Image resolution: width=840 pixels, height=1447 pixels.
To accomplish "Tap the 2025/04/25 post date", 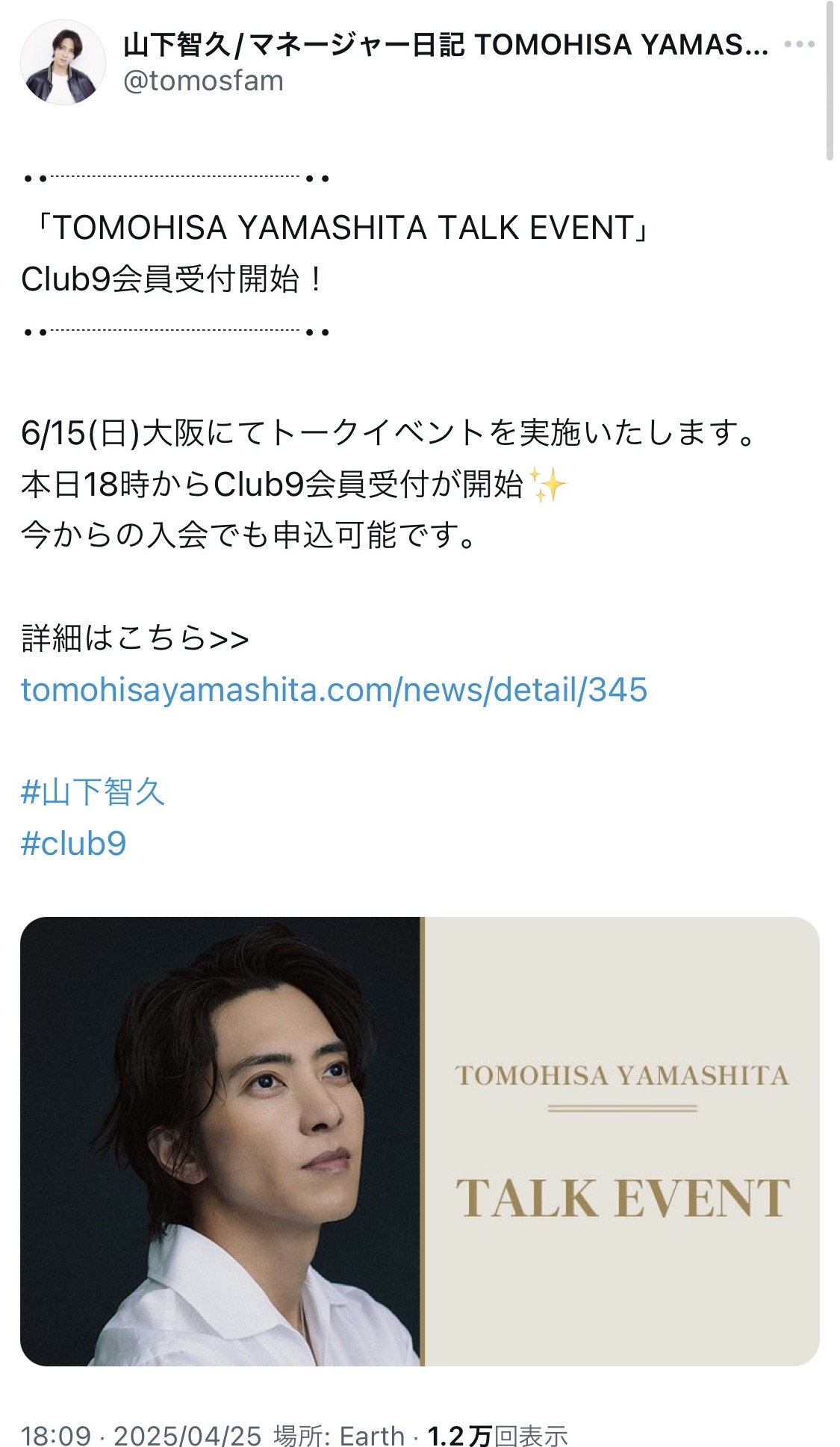I will coord(187,1435).
